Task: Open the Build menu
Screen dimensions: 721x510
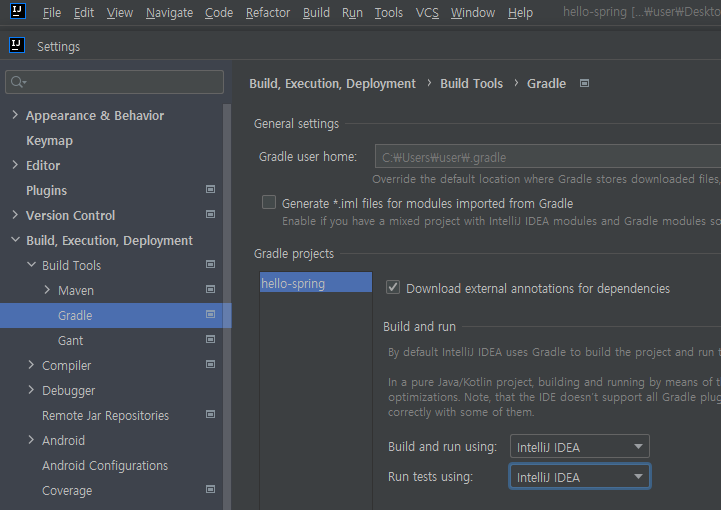Action: (x=316, y=12)
